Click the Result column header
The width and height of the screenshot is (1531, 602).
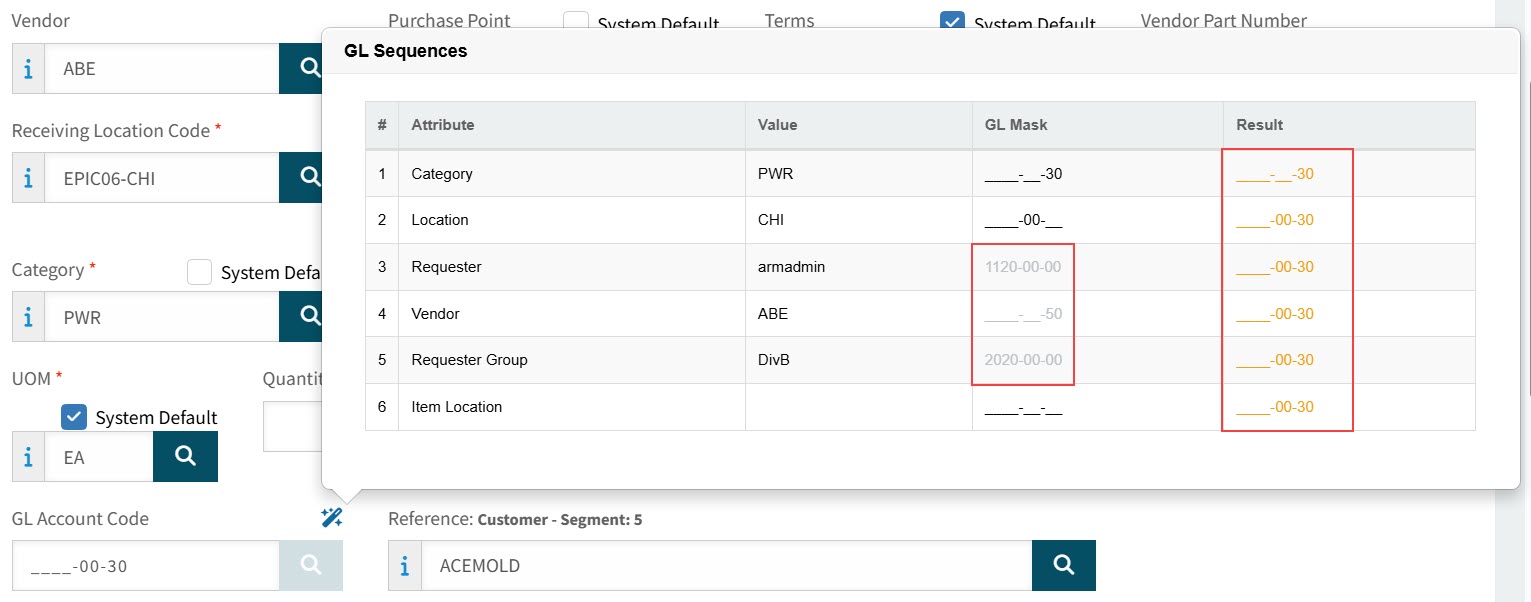[x=1259, y=125]
